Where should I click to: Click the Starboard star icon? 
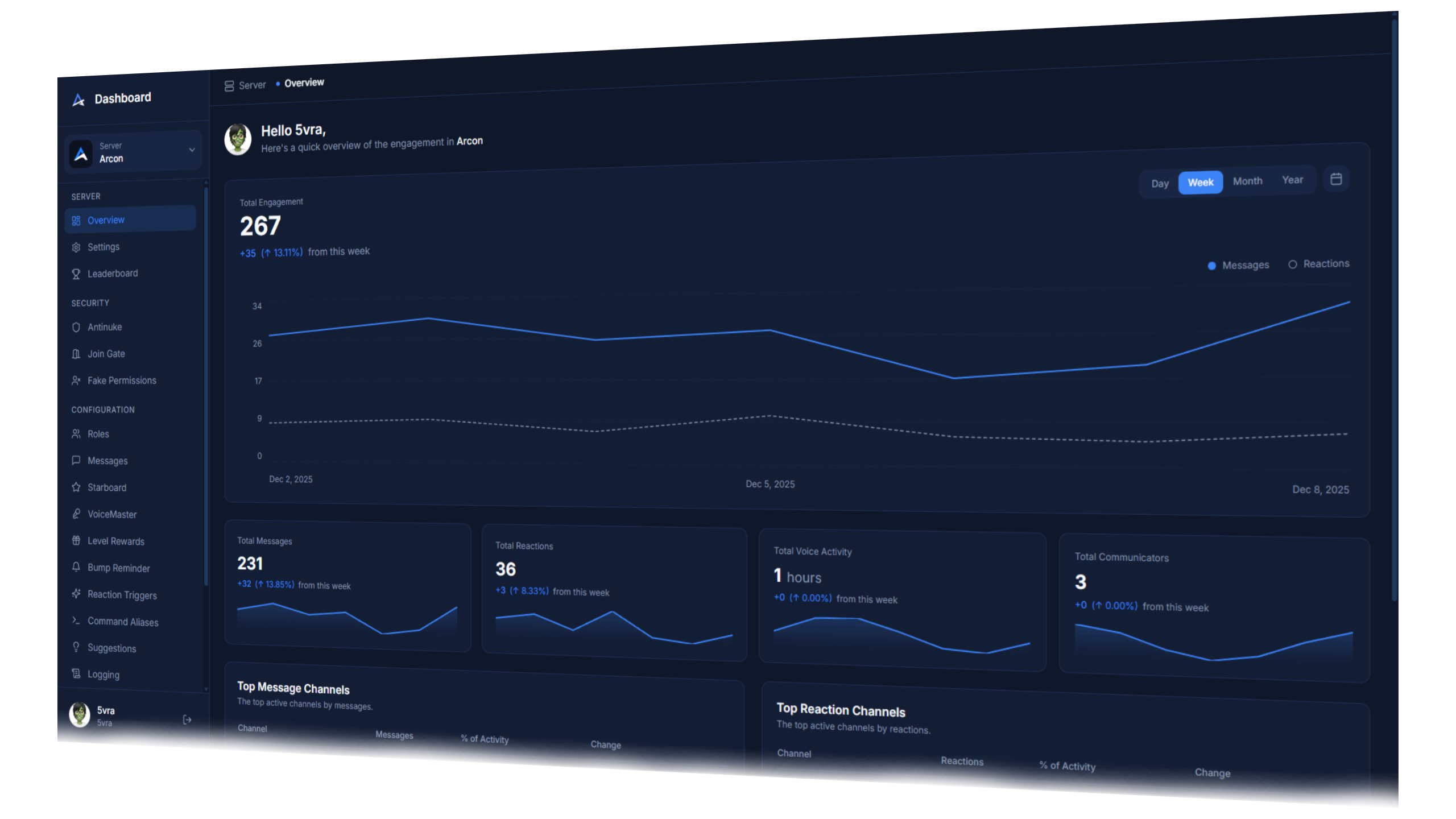[x=76, y=487]
